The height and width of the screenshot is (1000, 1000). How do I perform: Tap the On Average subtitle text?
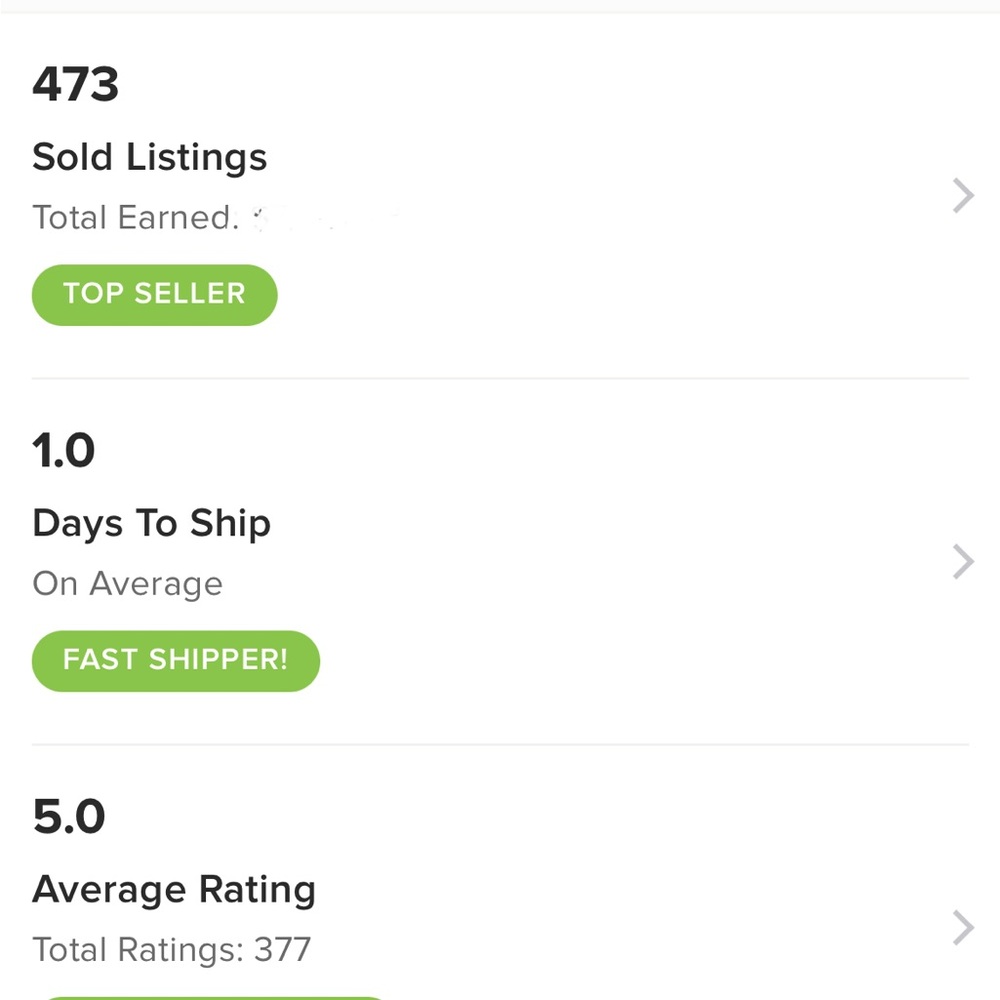click(128, 584)
